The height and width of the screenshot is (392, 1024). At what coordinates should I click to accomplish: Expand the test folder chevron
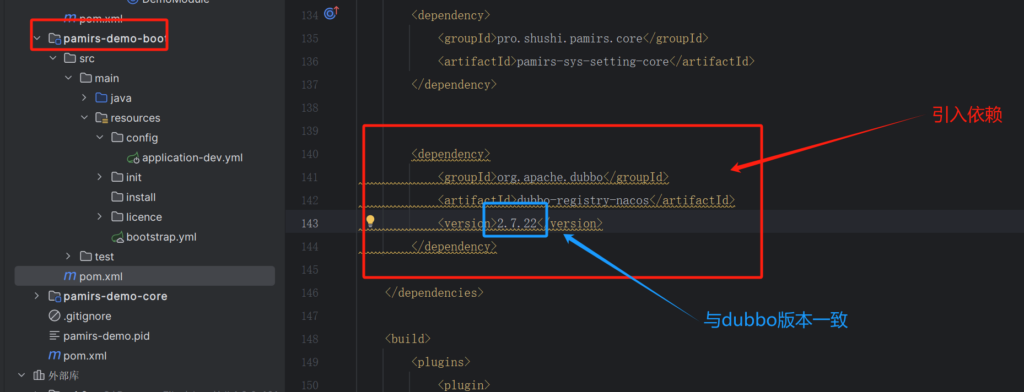69,256
